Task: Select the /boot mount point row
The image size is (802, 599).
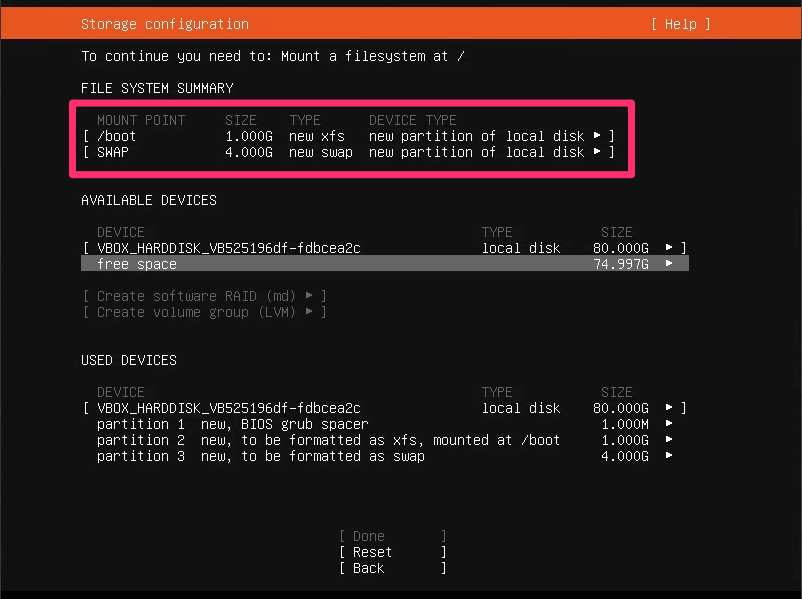Action: click(349, 136)
